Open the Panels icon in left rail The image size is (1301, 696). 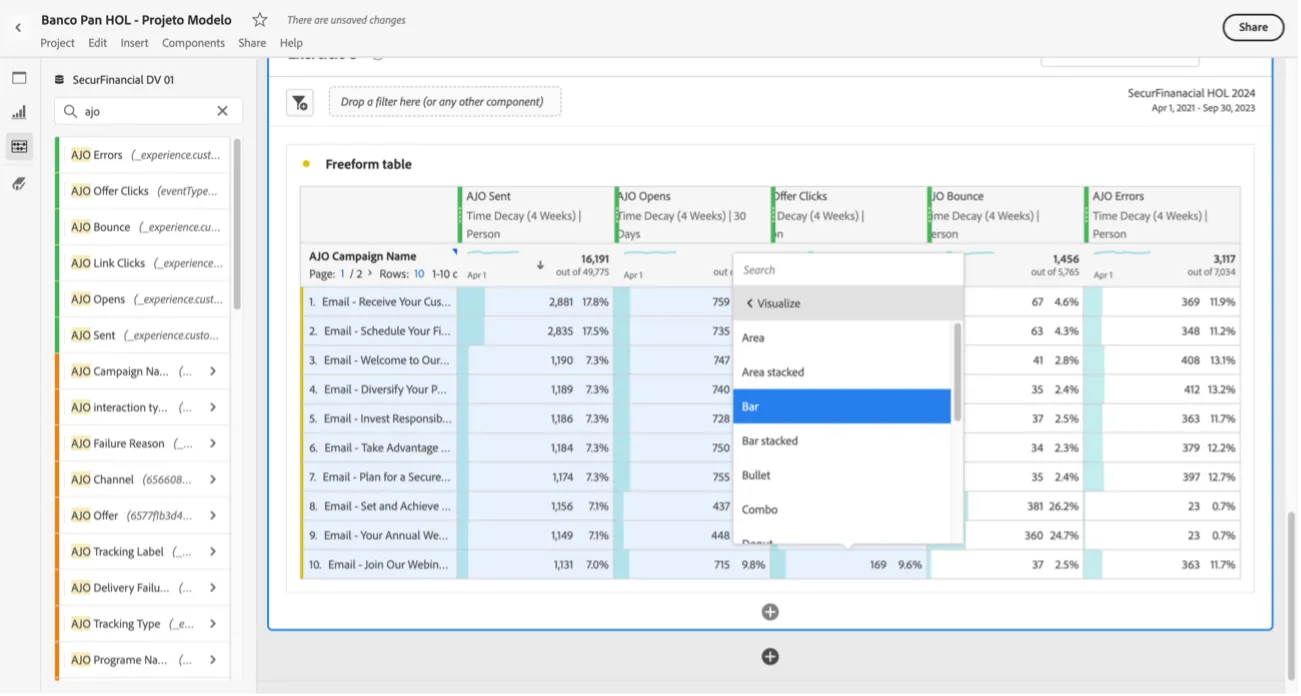point(19,78)
